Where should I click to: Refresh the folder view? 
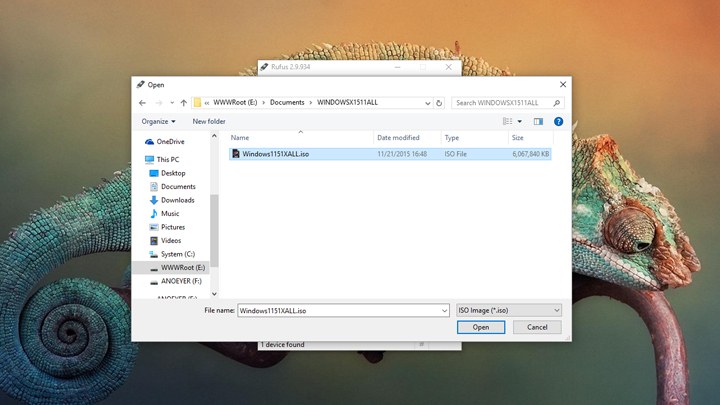click(439, 103)
